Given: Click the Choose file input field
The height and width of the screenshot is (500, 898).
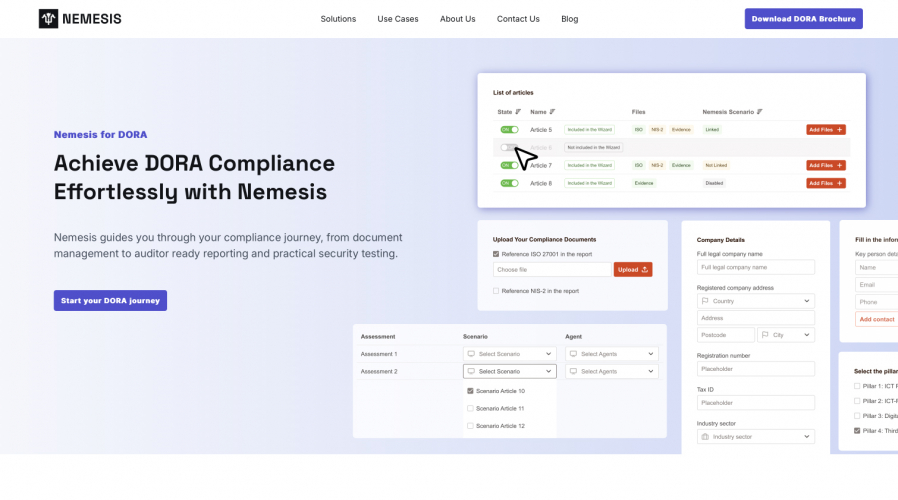Looking at the screenshot, I should click(x=552, y=270).
